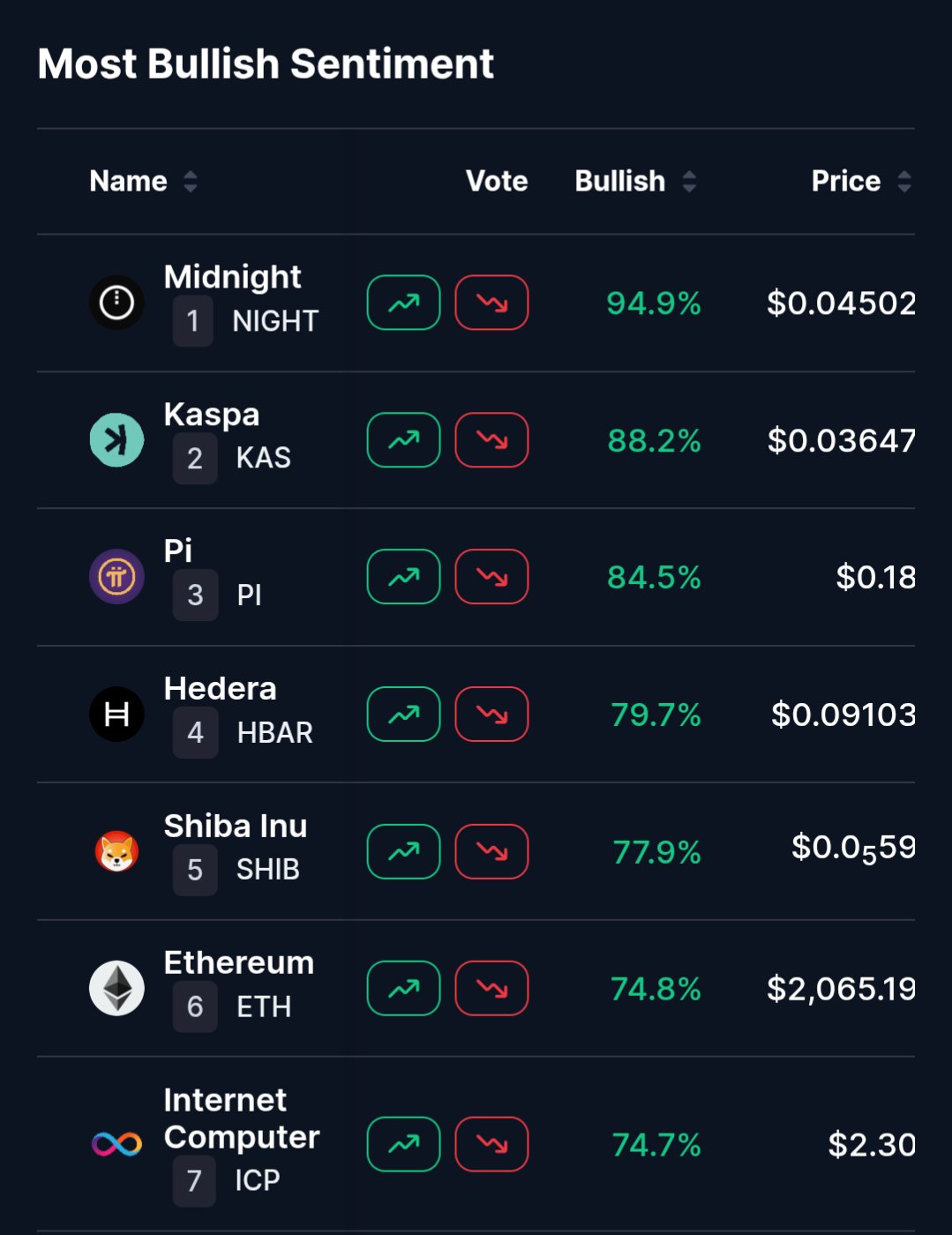Open the Pi coin logo
This screenshot has height=1235, width=952.
(x=116, y=577)
